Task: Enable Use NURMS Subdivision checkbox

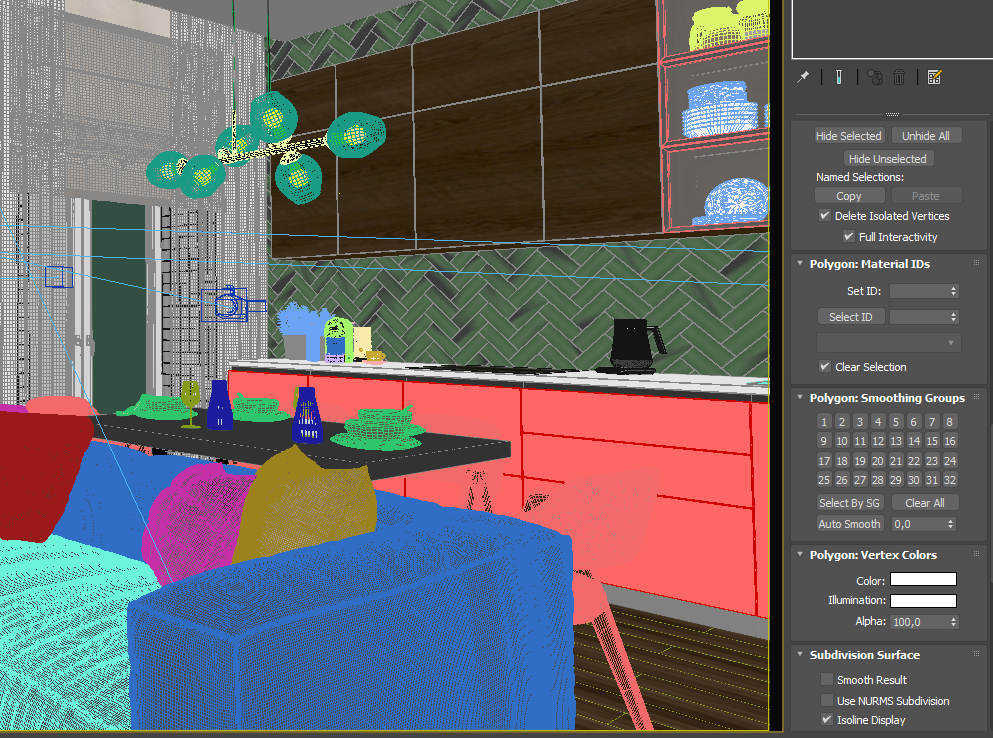Action: click(x=826, y=700)
